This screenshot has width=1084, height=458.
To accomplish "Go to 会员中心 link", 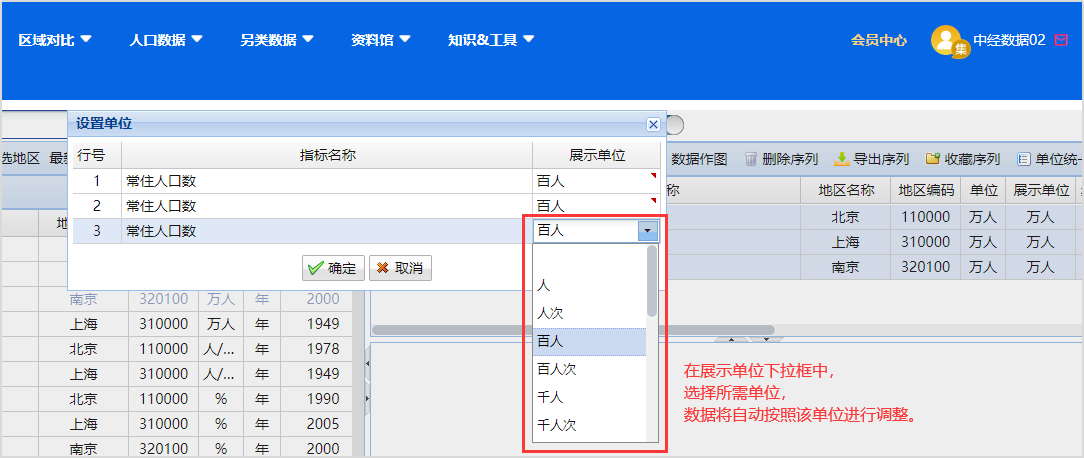I will point(879,40).
